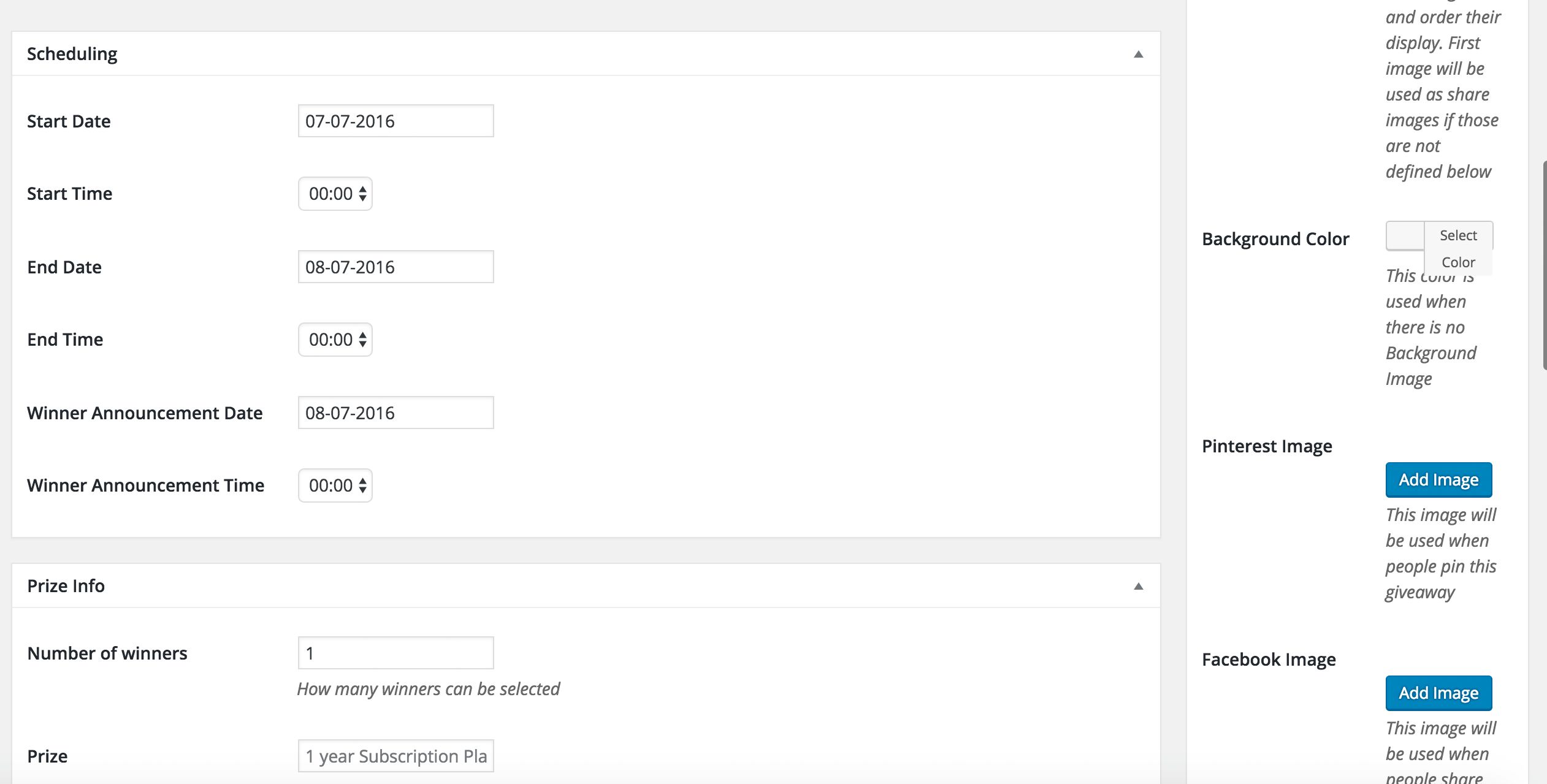Collapse the Prize Info panel arrow
This screenshot has height=784, width=1547.
click(1138, 586)
